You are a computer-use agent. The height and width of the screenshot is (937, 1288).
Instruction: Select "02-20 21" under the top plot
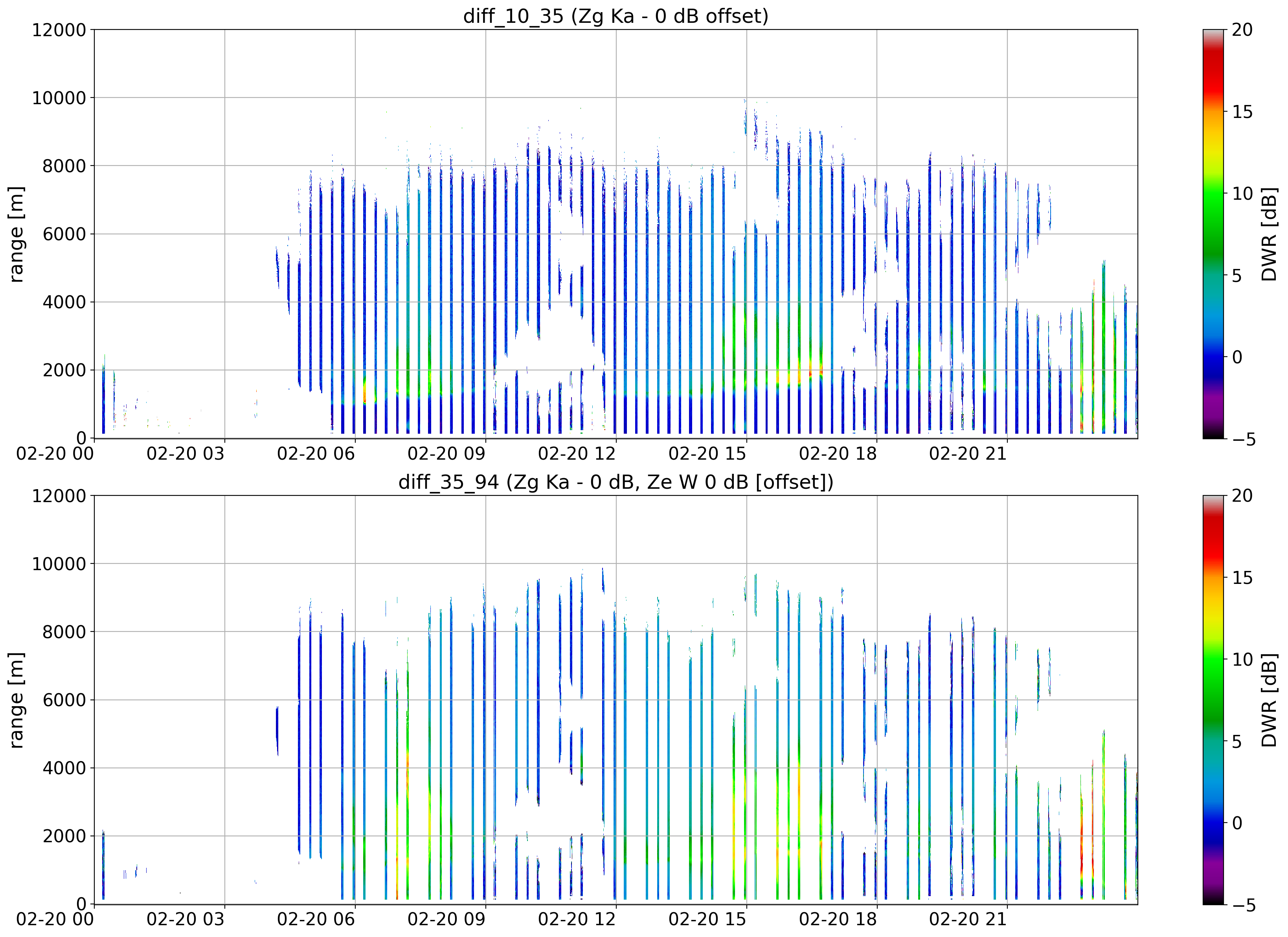pyautogui.click(x=968, y=453)
